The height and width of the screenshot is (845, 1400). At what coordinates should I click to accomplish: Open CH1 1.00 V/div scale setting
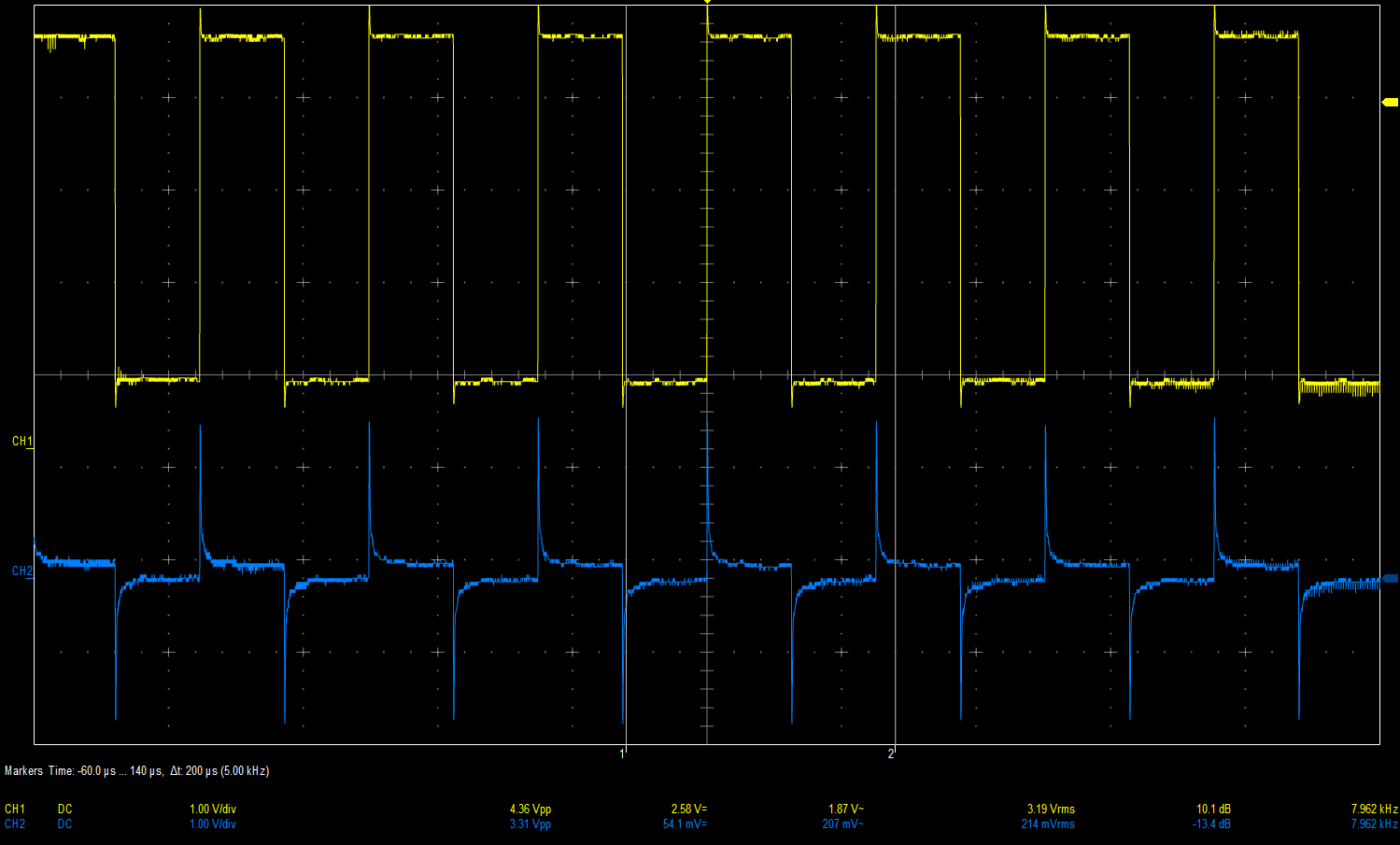pos(212,810)
